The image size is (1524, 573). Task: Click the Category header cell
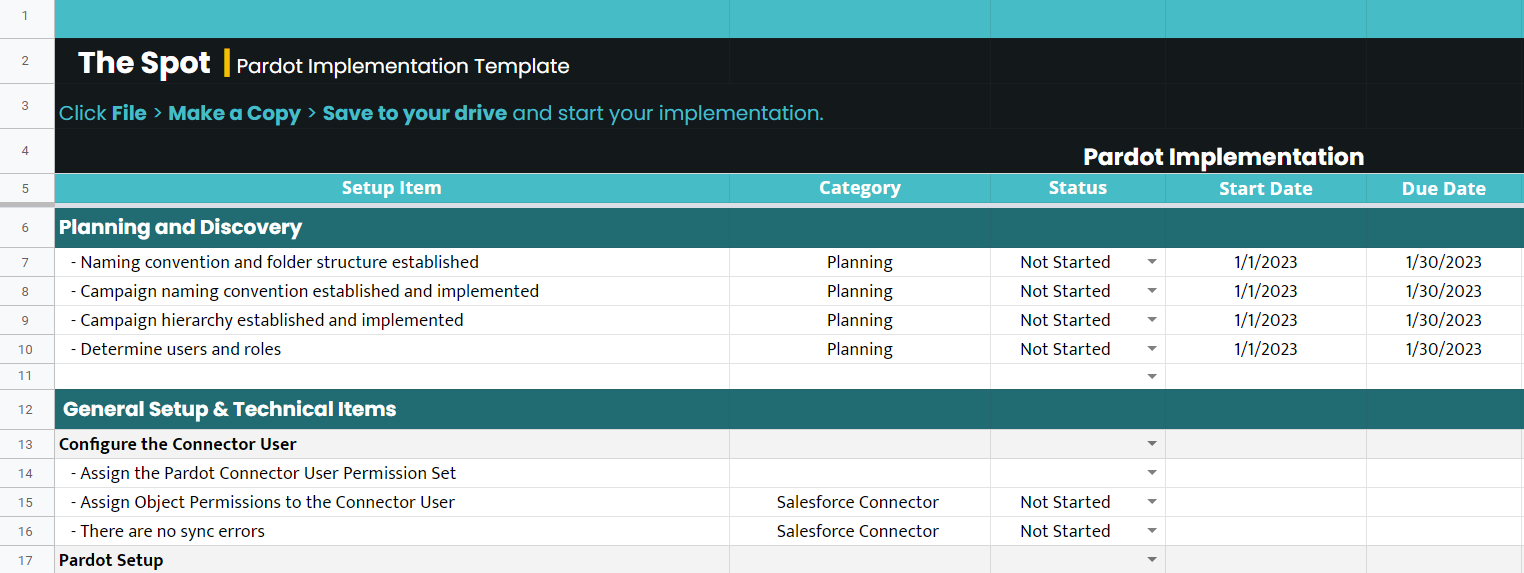pyautogui.click(x=859, y=188)
